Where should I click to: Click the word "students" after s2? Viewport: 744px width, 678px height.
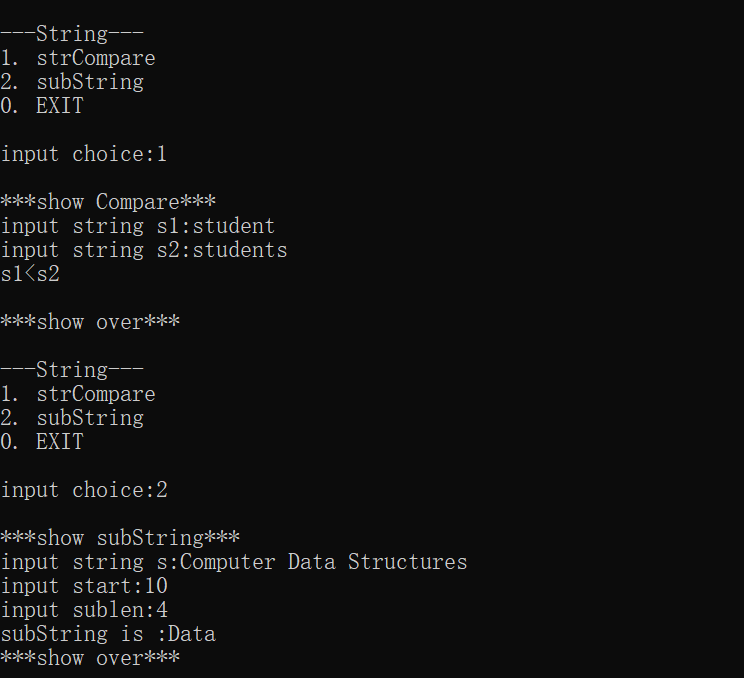(240, 250)
